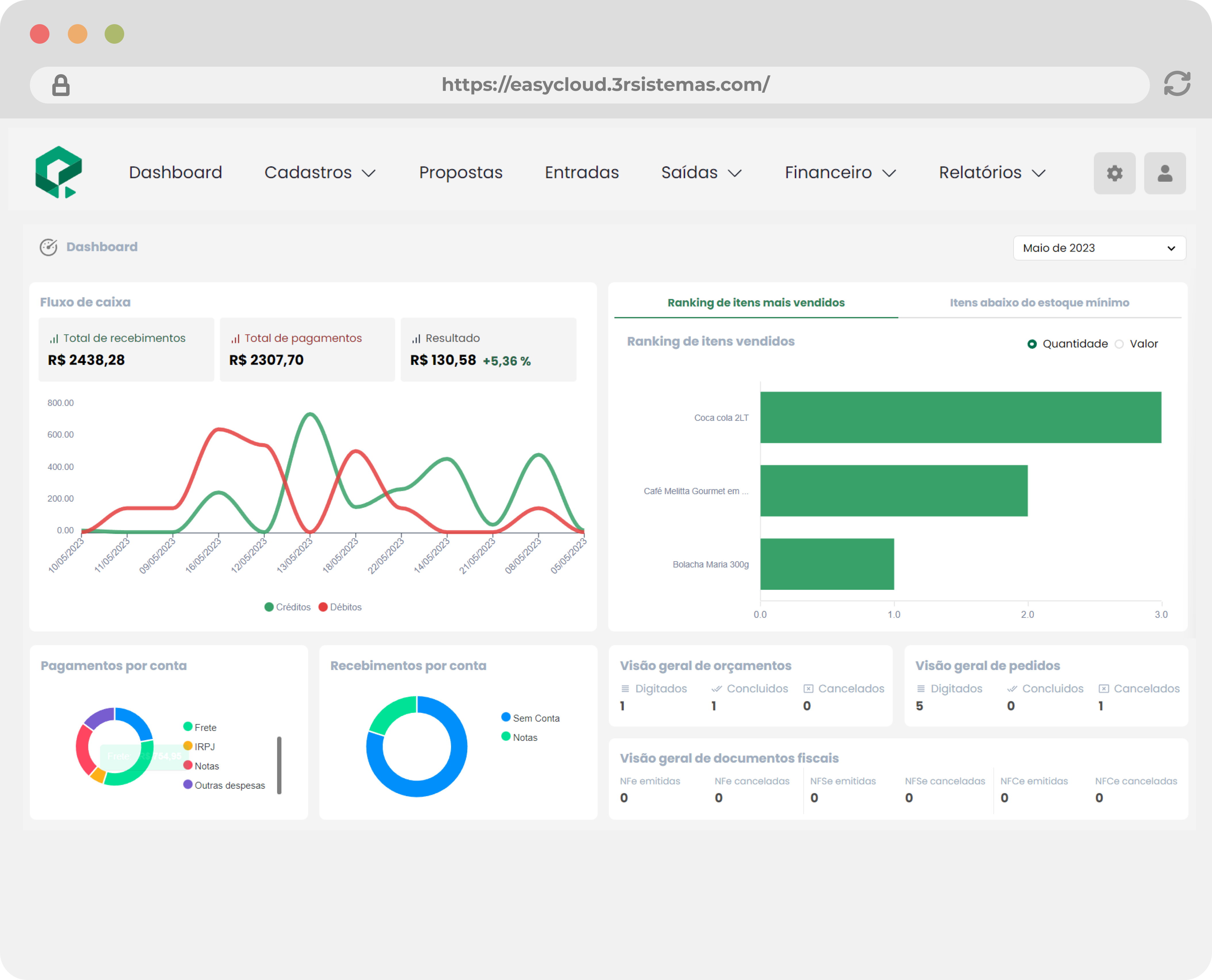Click cancel icon beside pedidos Cancelados
The image size is (1212, 980).
tap(1104, 689)
